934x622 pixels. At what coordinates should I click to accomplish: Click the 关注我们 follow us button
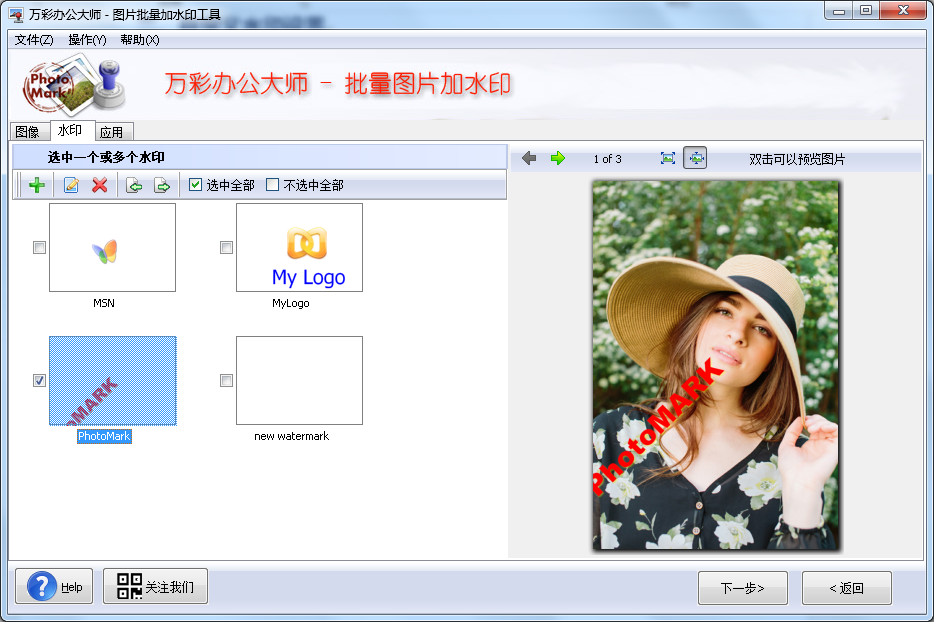(x=155, y=587)
